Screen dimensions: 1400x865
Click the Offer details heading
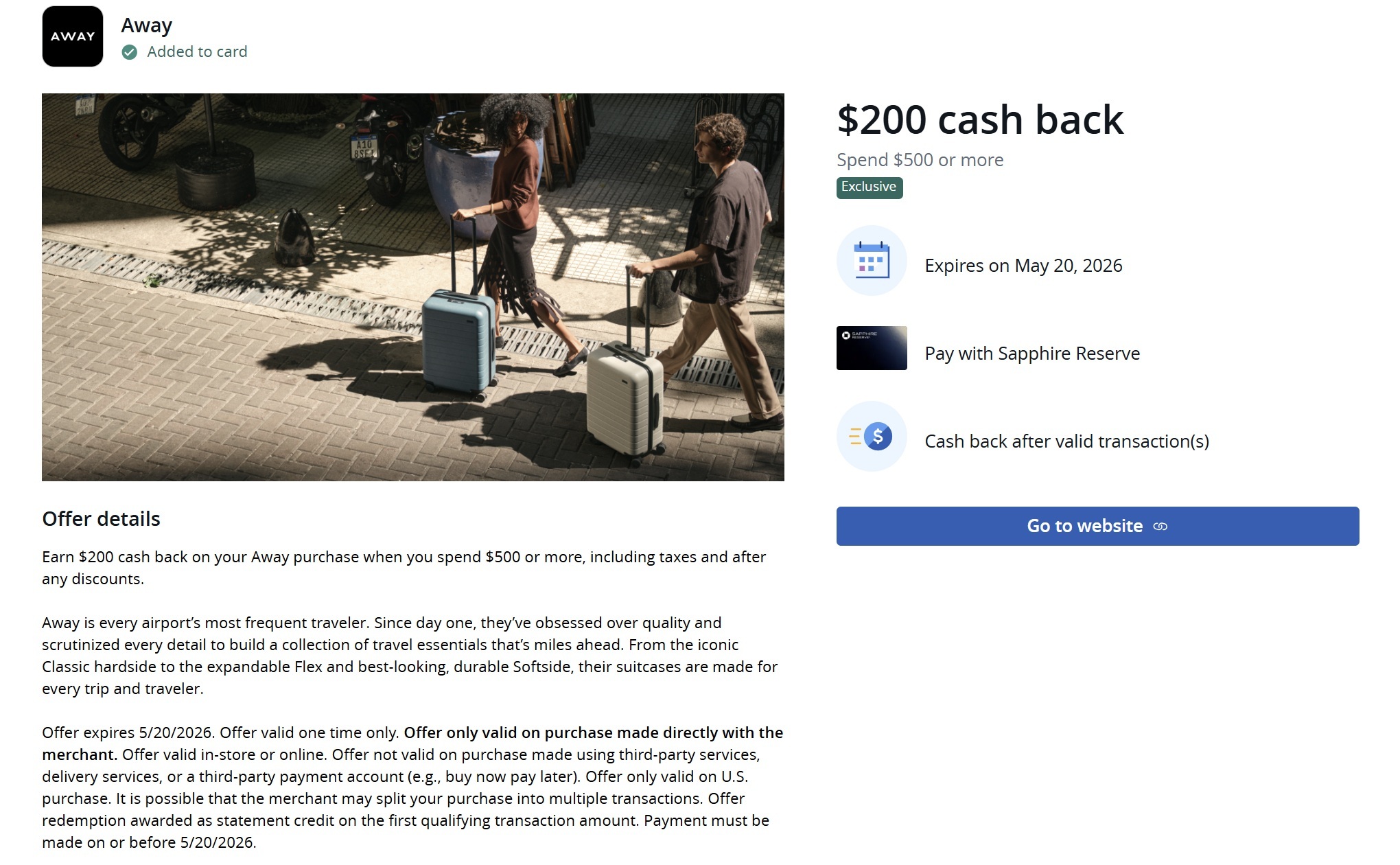point(101,519)
